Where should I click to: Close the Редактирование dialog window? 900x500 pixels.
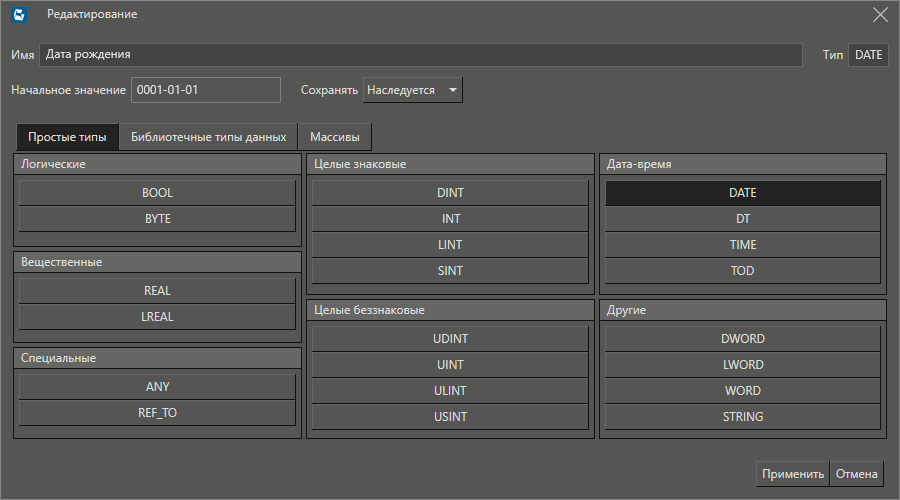(x=880, y=15)
